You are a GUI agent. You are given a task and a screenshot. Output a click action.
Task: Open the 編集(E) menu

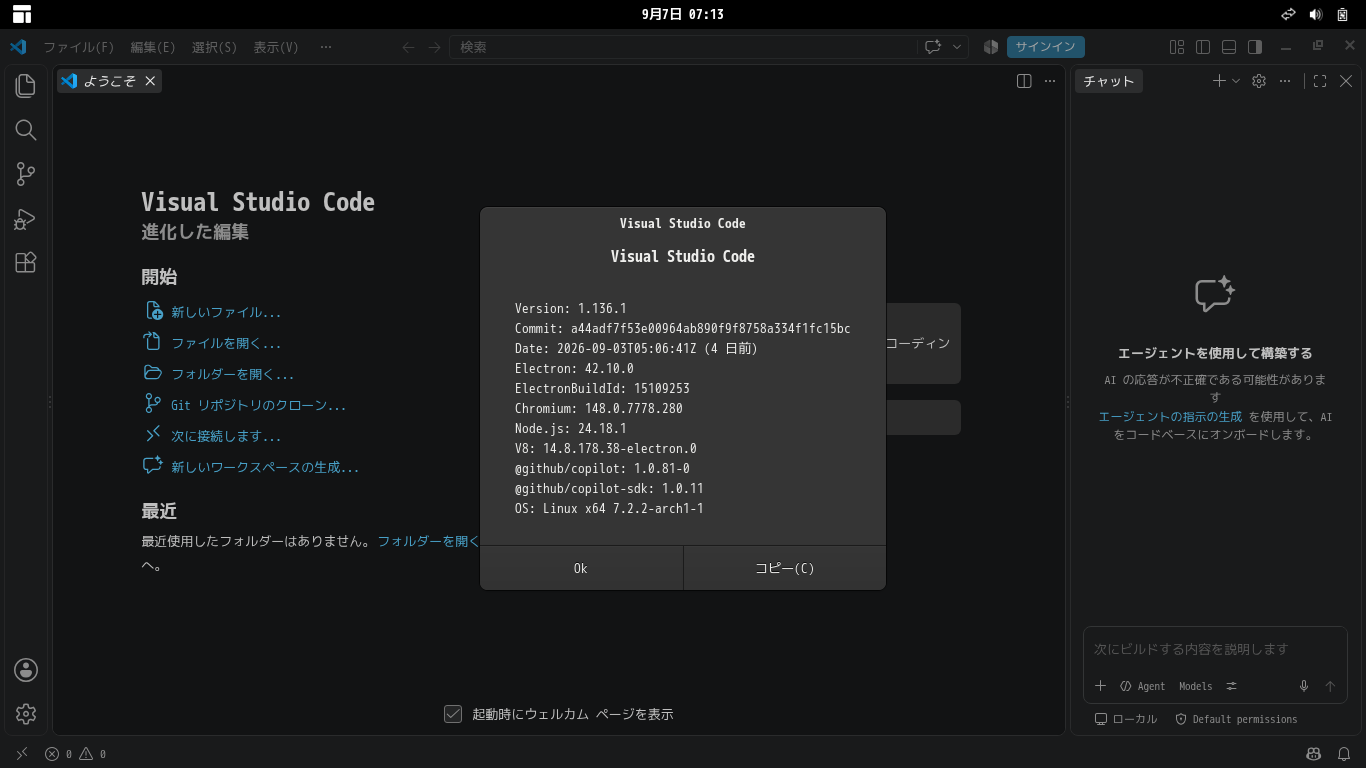point(153,47)
